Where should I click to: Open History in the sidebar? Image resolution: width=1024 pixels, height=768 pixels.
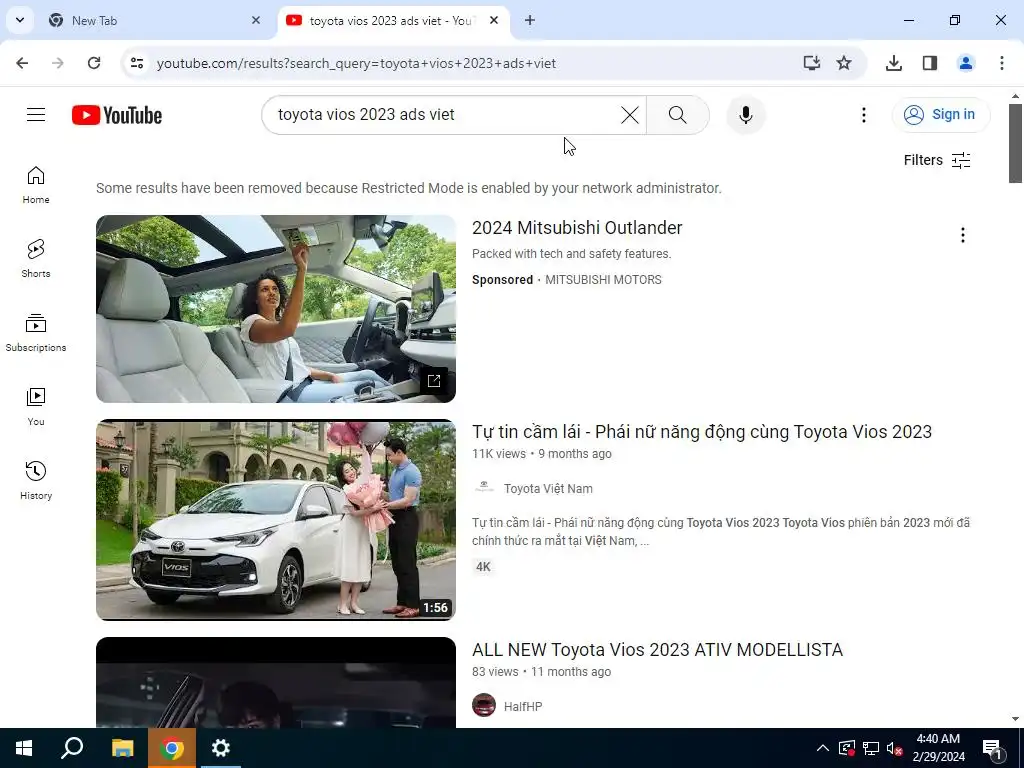(36, 480)
